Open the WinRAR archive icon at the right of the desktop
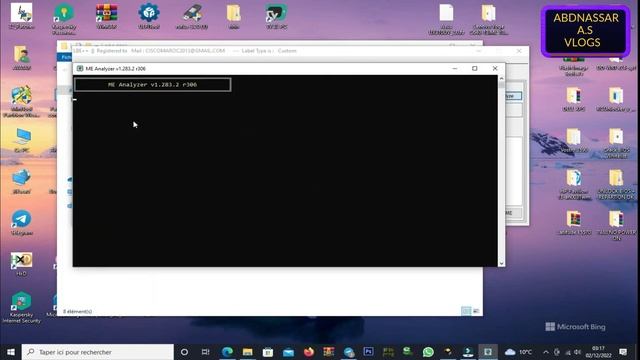The image size is (640, 360). [x=574, y=222]
